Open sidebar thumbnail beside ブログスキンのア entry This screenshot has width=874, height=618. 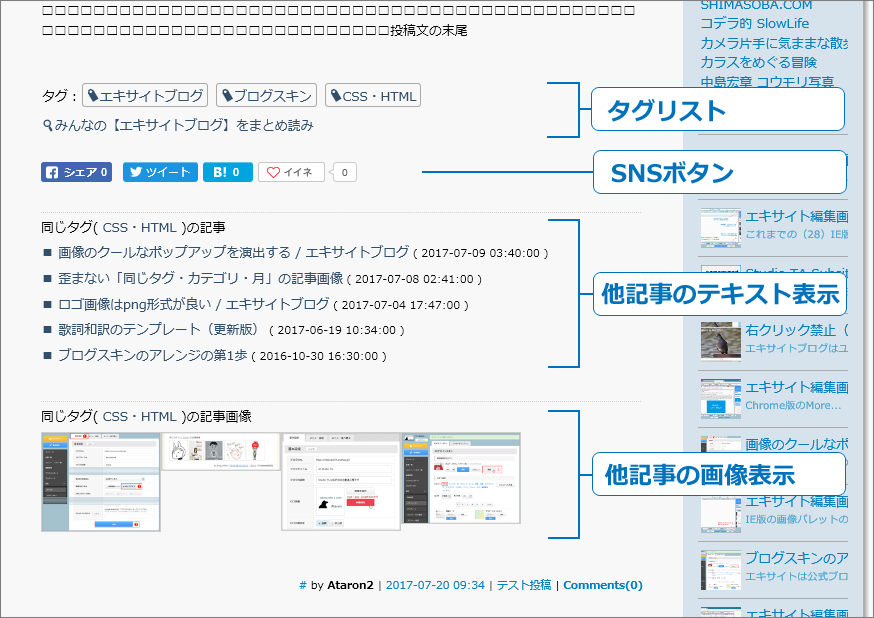(721, 570)
